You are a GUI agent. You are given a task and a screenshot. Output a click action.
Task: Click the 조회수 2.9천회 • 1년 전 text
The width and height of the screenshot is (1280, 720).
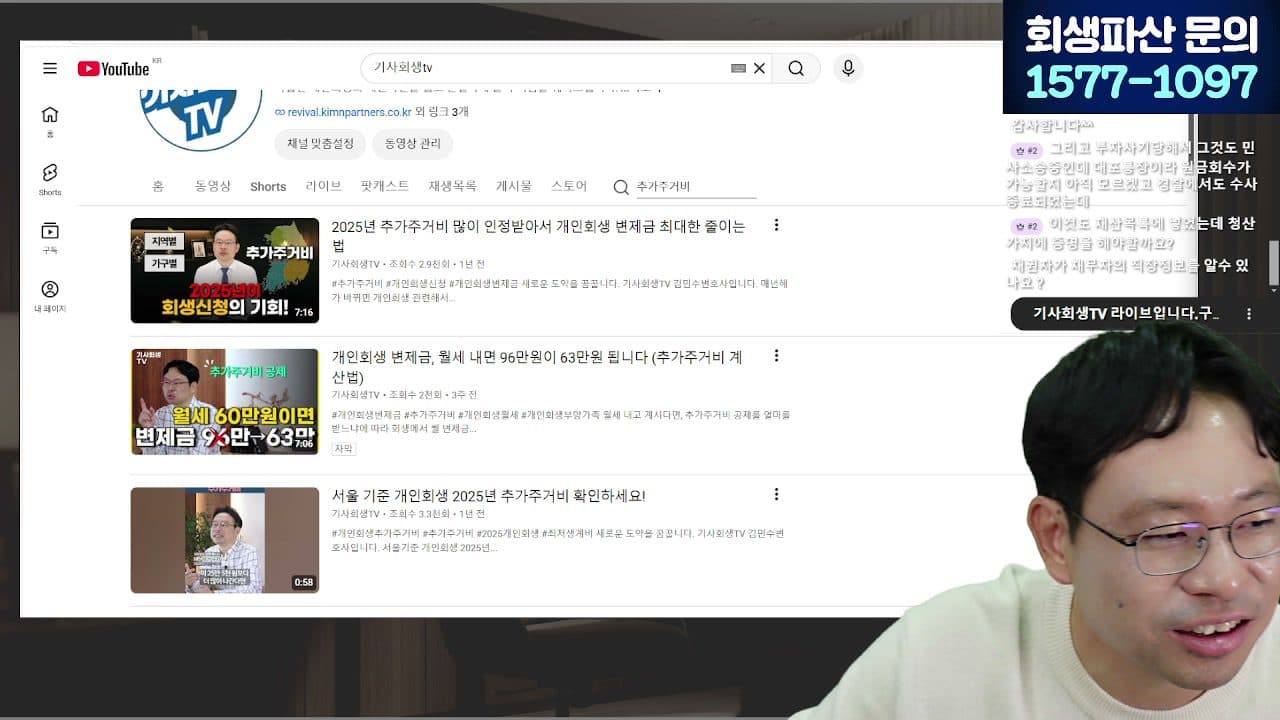[437, 264]
